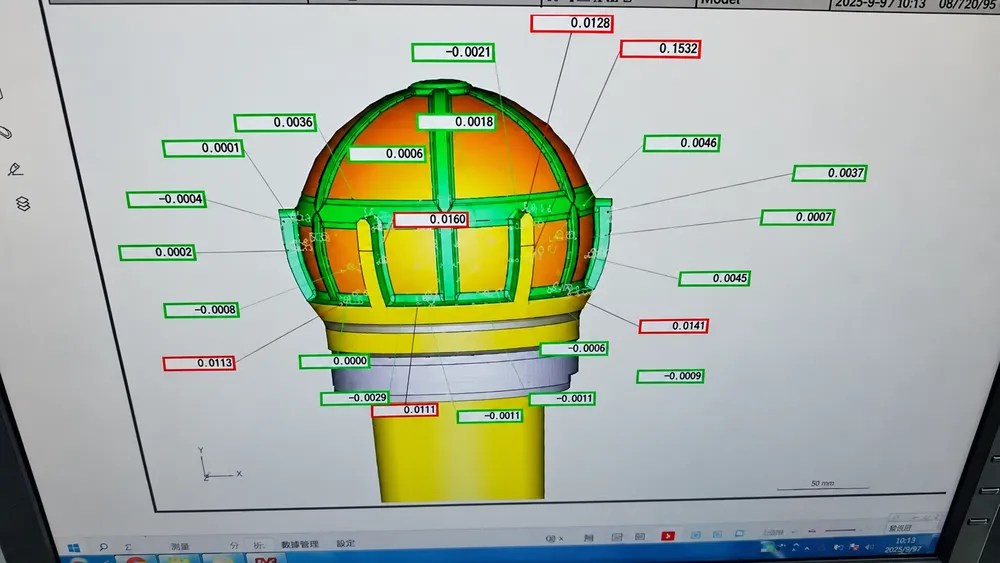Select the 0.0006 label on the dome

387,154
